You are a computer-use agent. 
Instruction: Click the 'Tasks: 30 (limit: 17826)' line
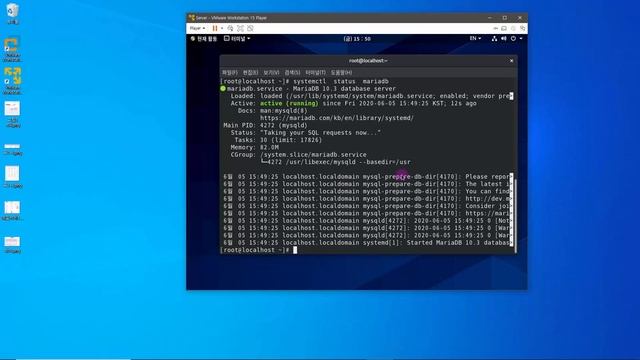point(278,140)
